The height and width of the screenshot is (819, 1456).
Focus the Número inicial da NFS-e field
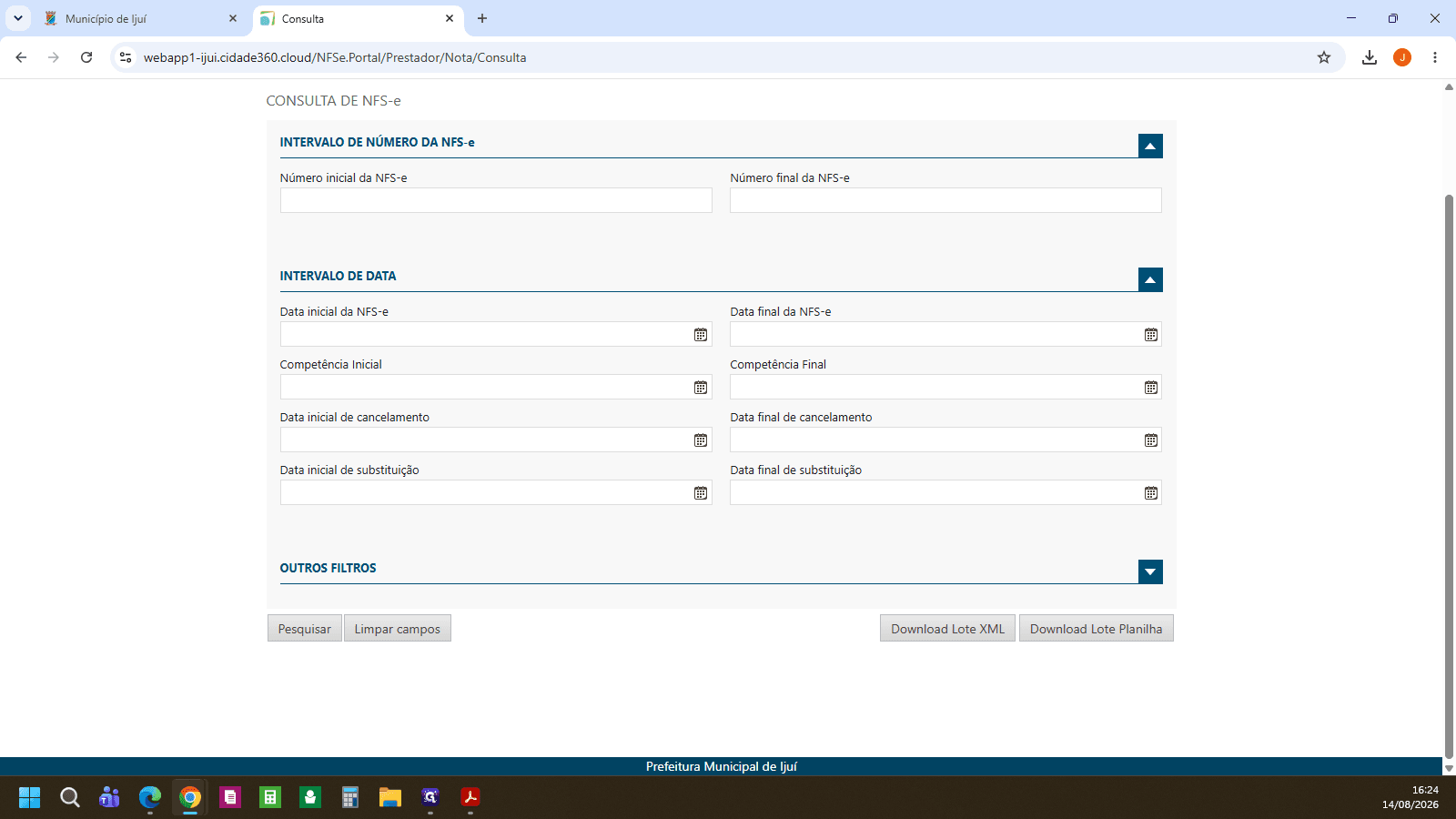click(496, 200)
